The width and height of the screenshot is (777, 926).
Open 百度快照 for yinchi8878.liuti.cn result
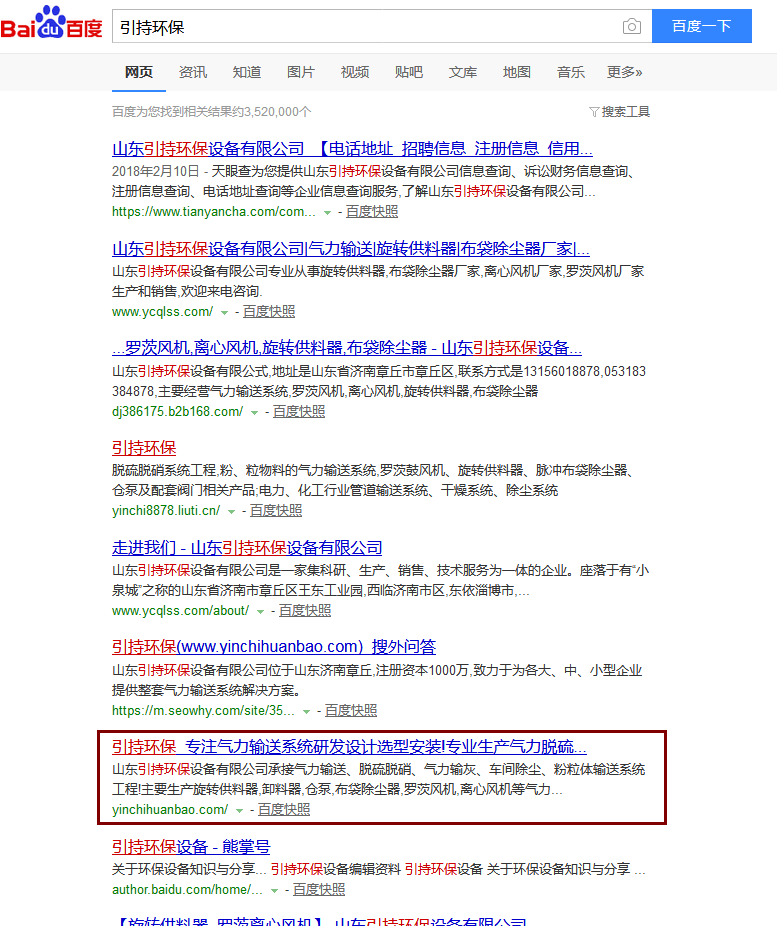click(x=276, y=510)
